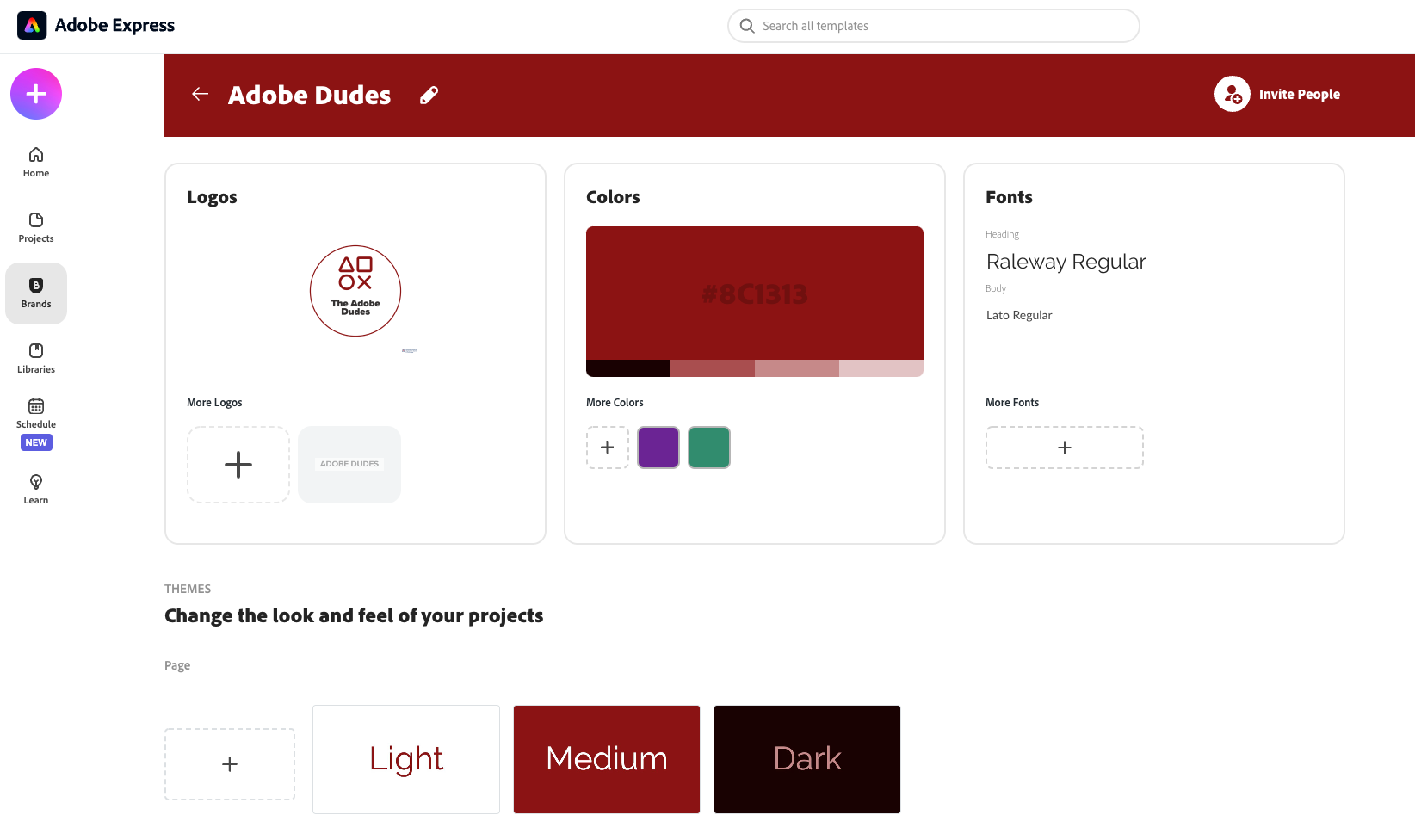Click the search all templates field
Image resolution: width=1415 pixels, height=840 pixels.
pos(934,26)
